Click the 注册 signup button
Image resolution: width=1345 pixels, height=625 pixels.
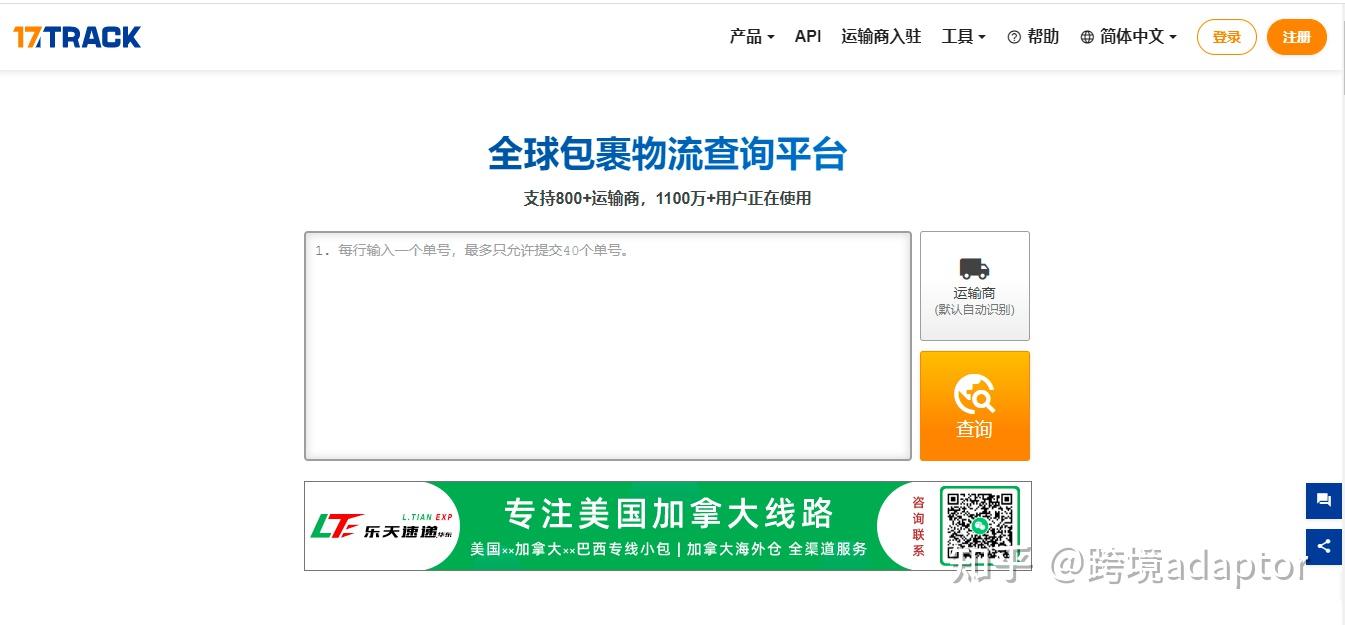point(1296,37)
